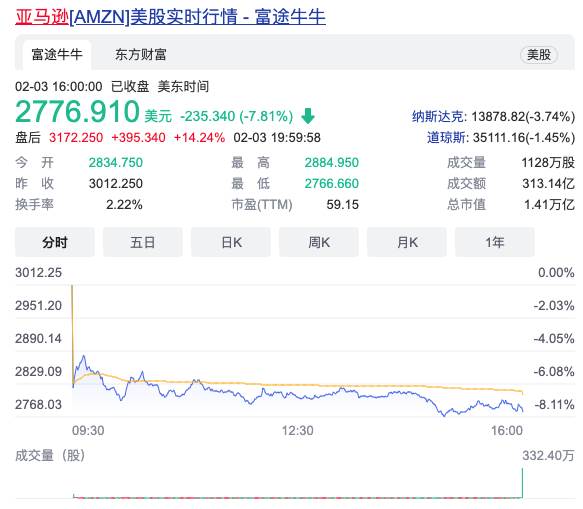Viewport: 583px width, 509px height.
Task: Click the percentage axis label -6.08%
Action: 554,371
